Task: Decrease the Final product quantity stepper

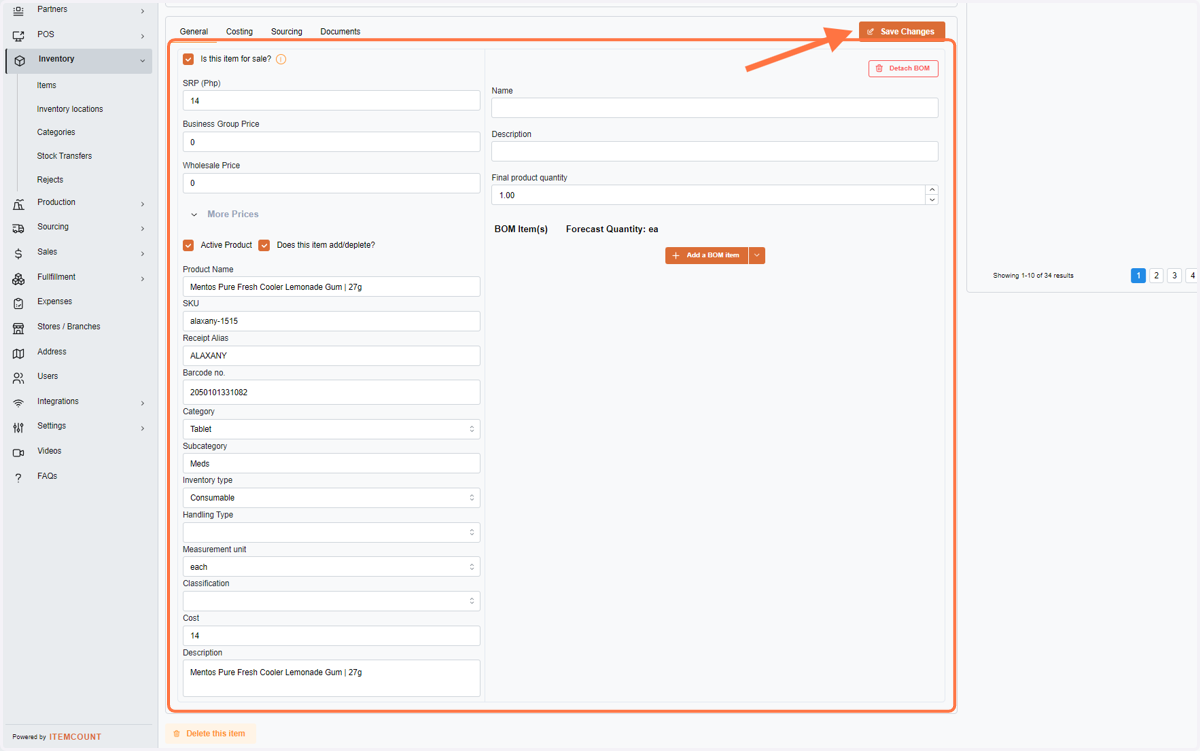Action: [932, 200]
